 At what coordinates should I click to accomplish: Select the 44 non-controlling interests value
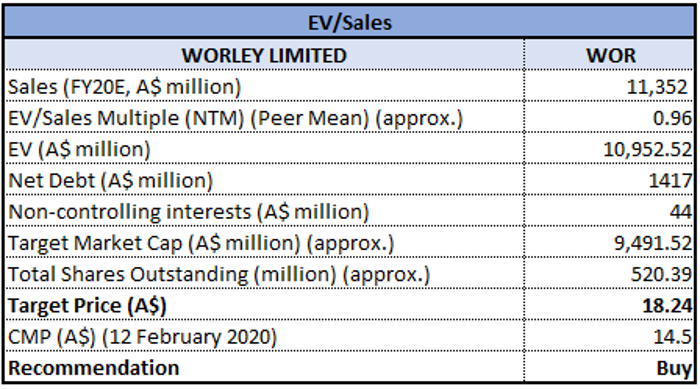pyautogui.click(x=610, y=211)
